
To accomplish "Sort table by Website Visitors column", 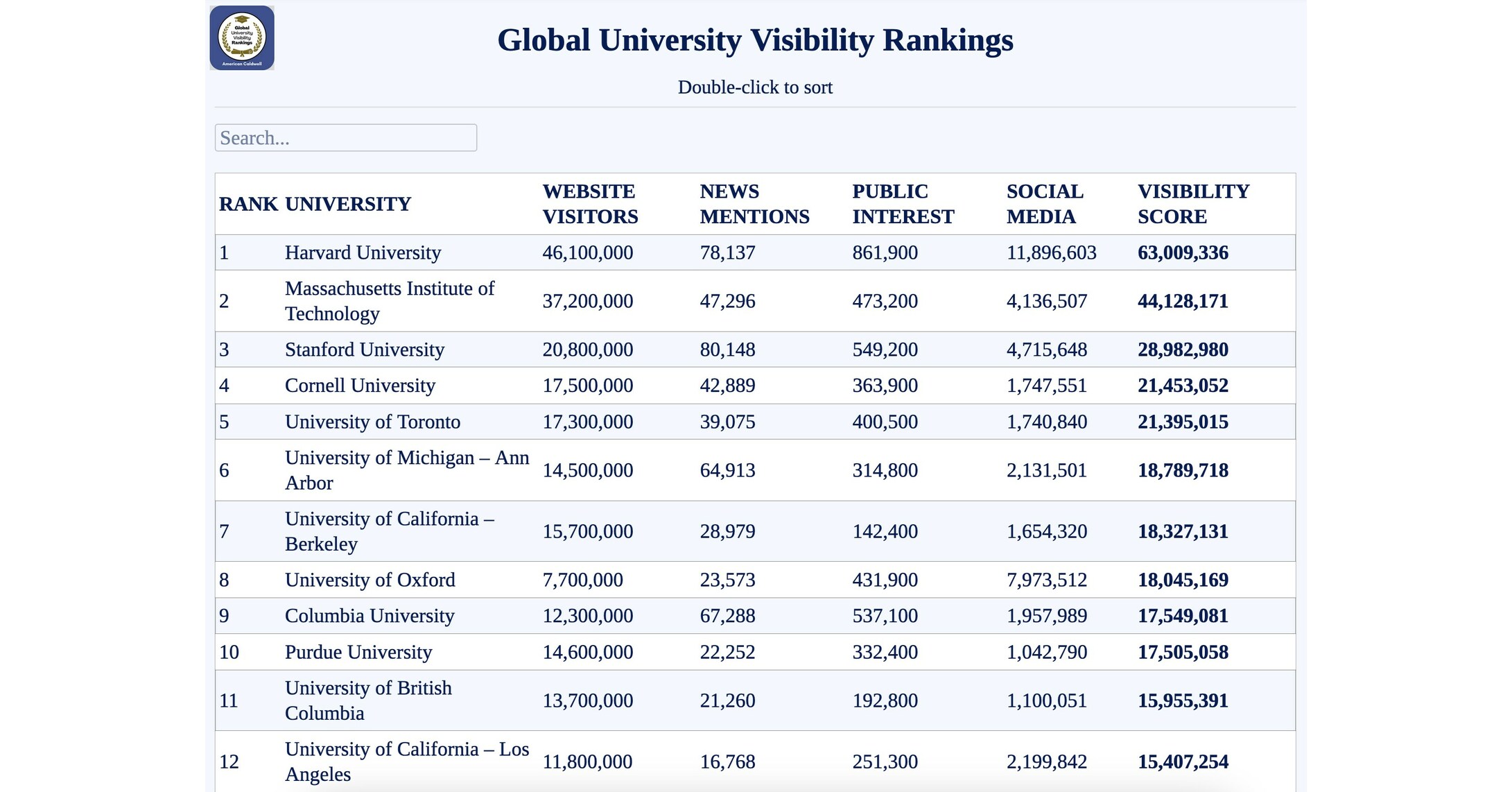I will point(590,203).
